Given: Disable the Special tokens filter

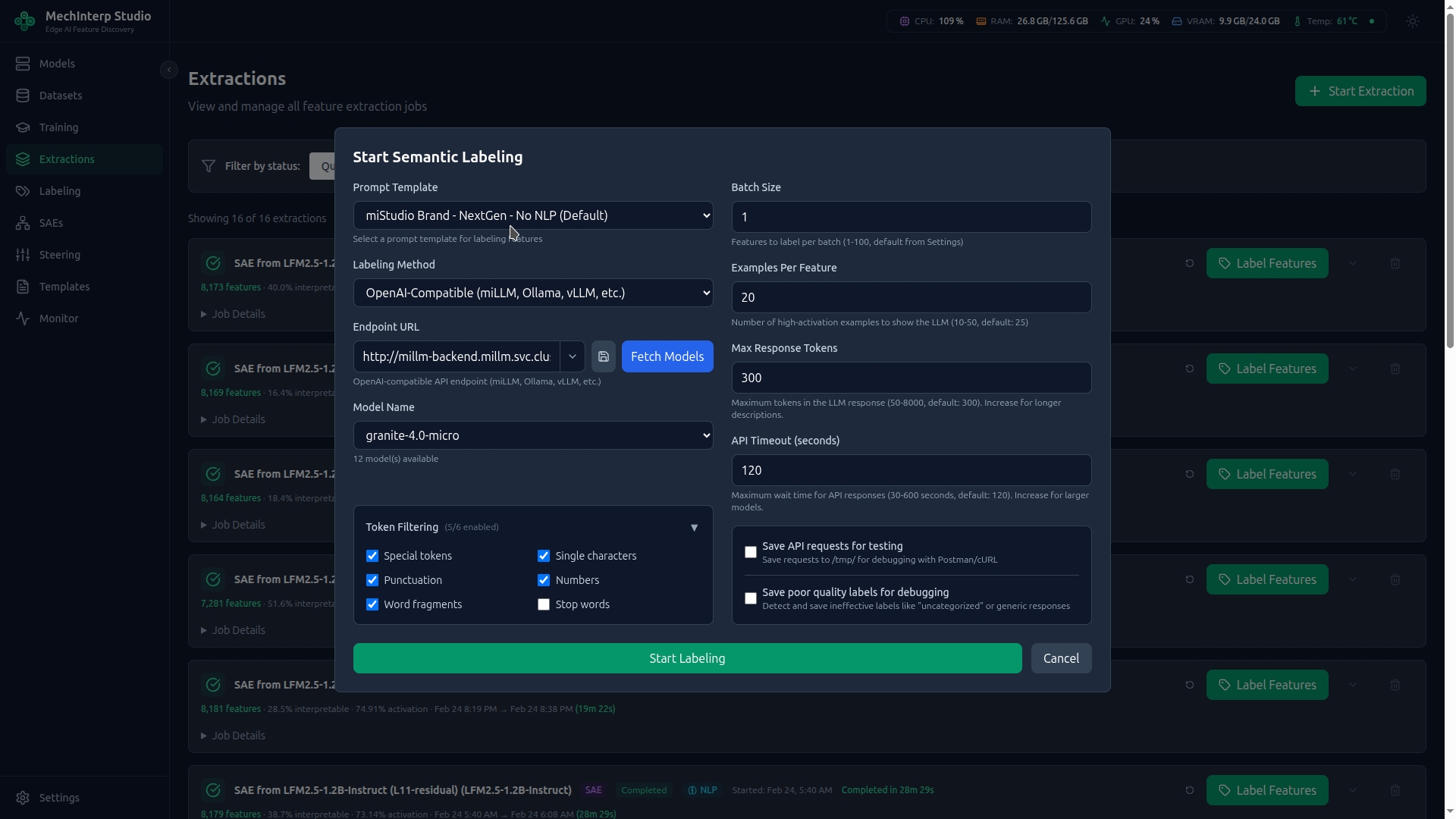Looking at the screenshot, I should coord(372,556).
